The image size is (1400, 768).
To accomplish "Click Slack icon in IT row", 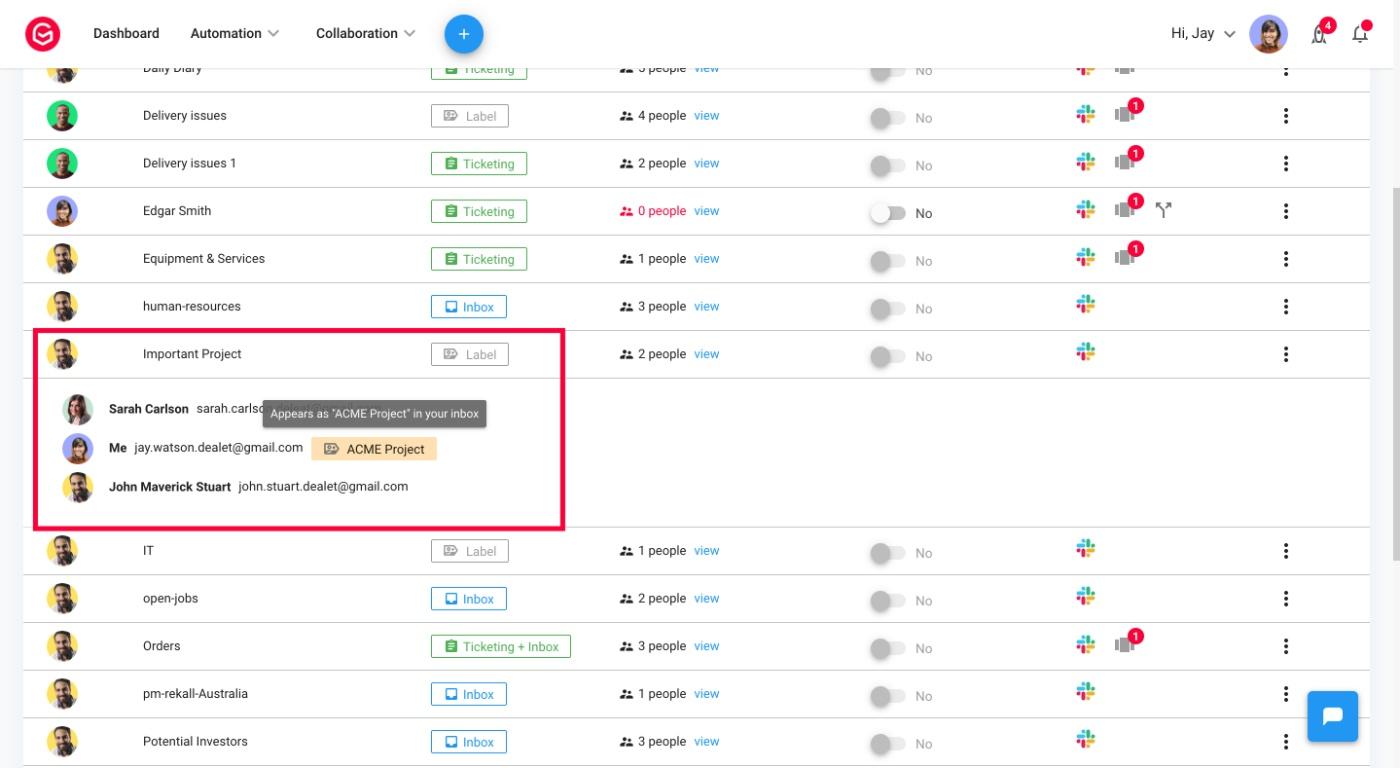I will [x=1086, y=548].
